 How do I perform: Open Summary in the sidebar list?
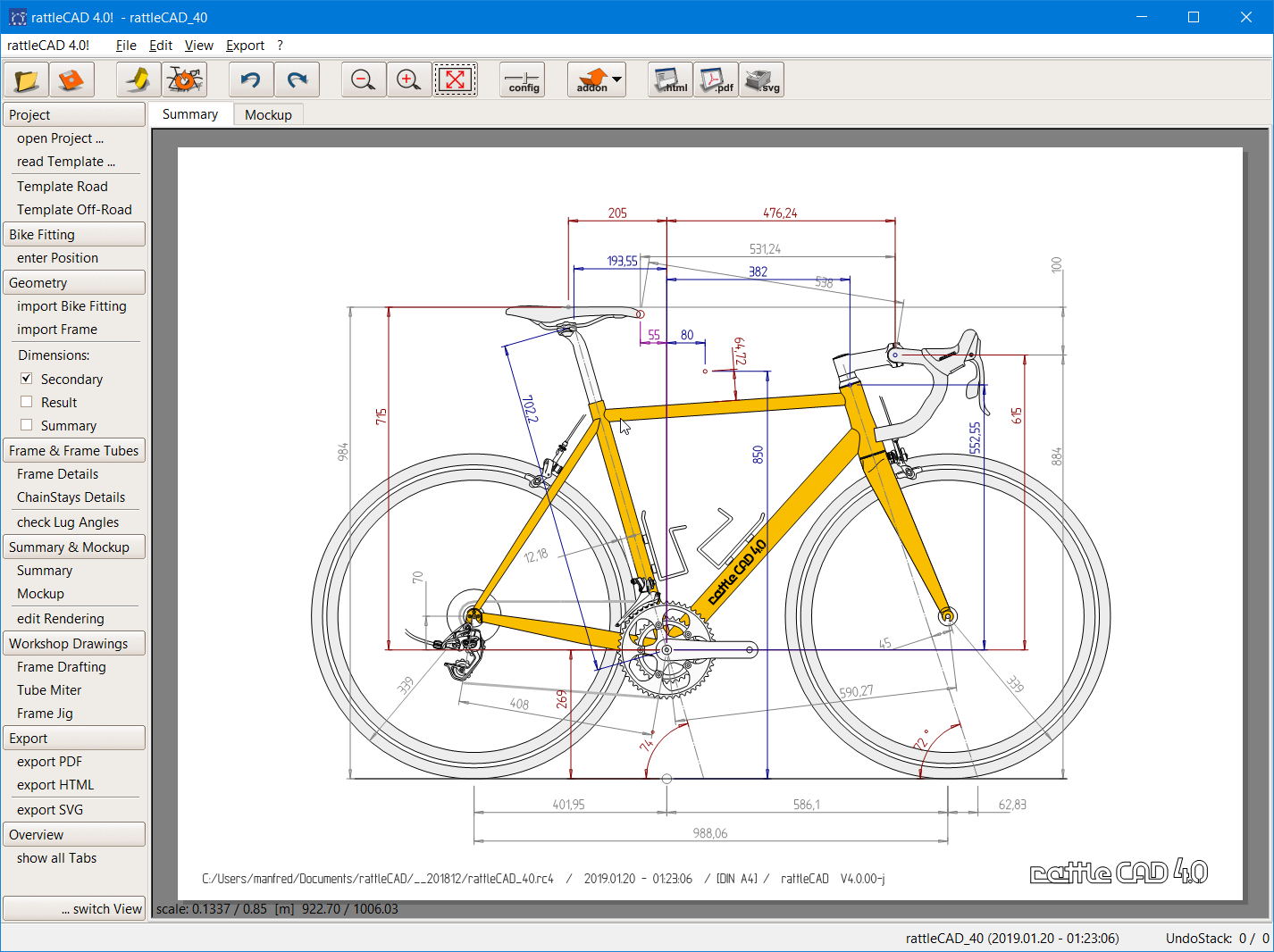coord(45,571)
